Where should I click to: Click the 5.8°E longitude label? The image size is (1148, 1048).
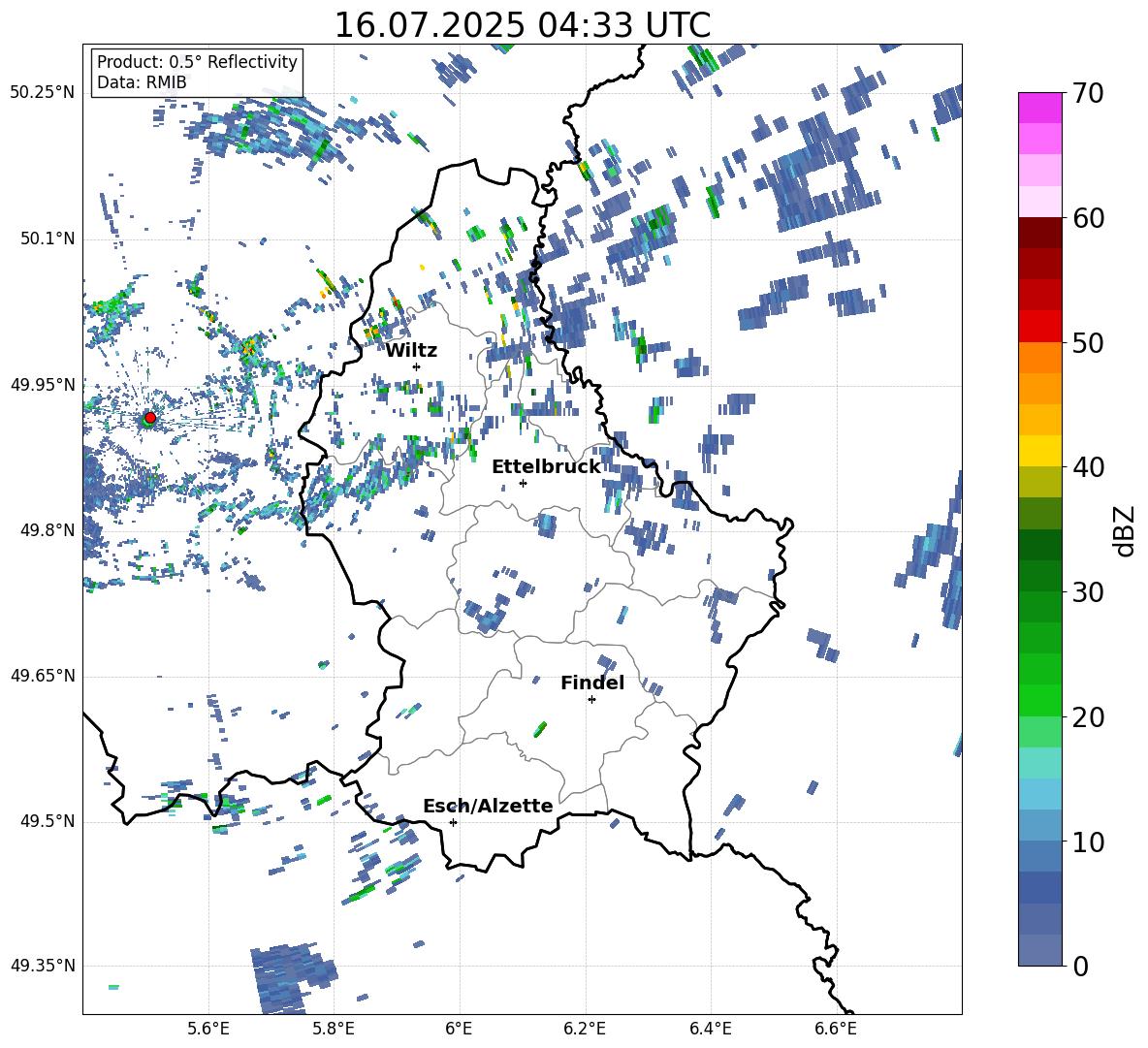[334, 1029]
